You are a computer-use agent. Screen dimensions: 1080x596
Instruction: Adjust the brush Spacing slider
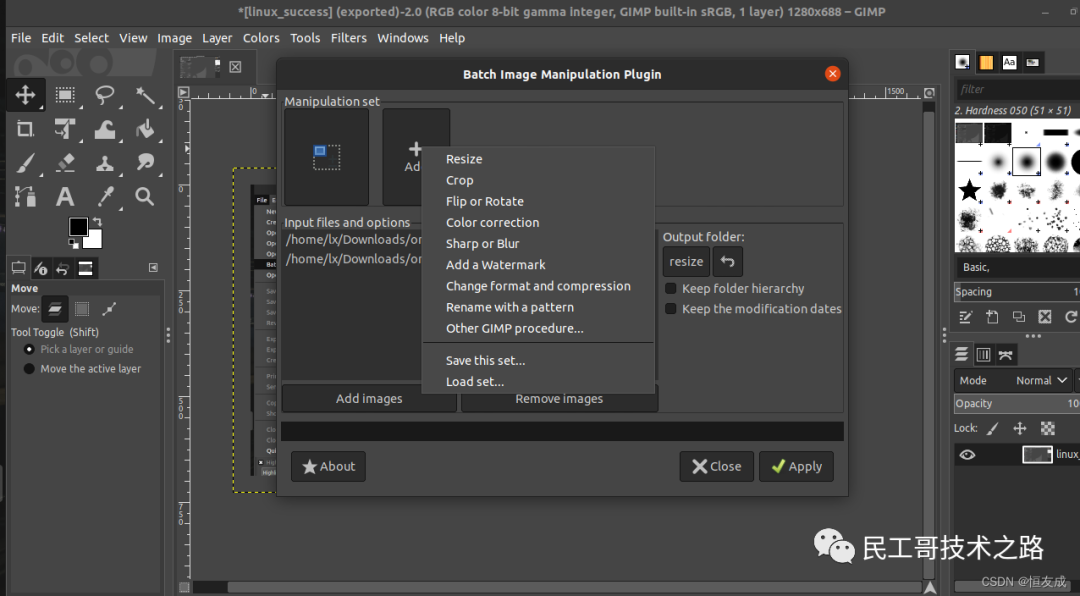pyautogui.click(x=1017, y=291)
